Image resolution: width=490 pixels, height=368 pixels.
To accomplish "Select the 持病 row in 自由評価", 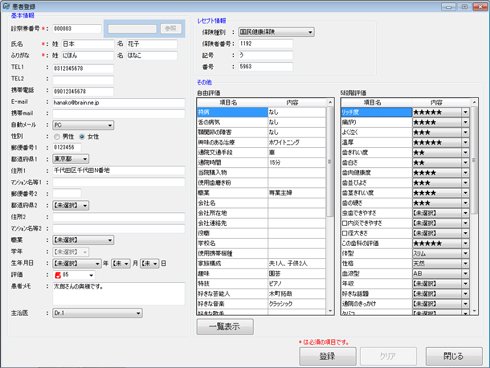I will click(261, 112).
